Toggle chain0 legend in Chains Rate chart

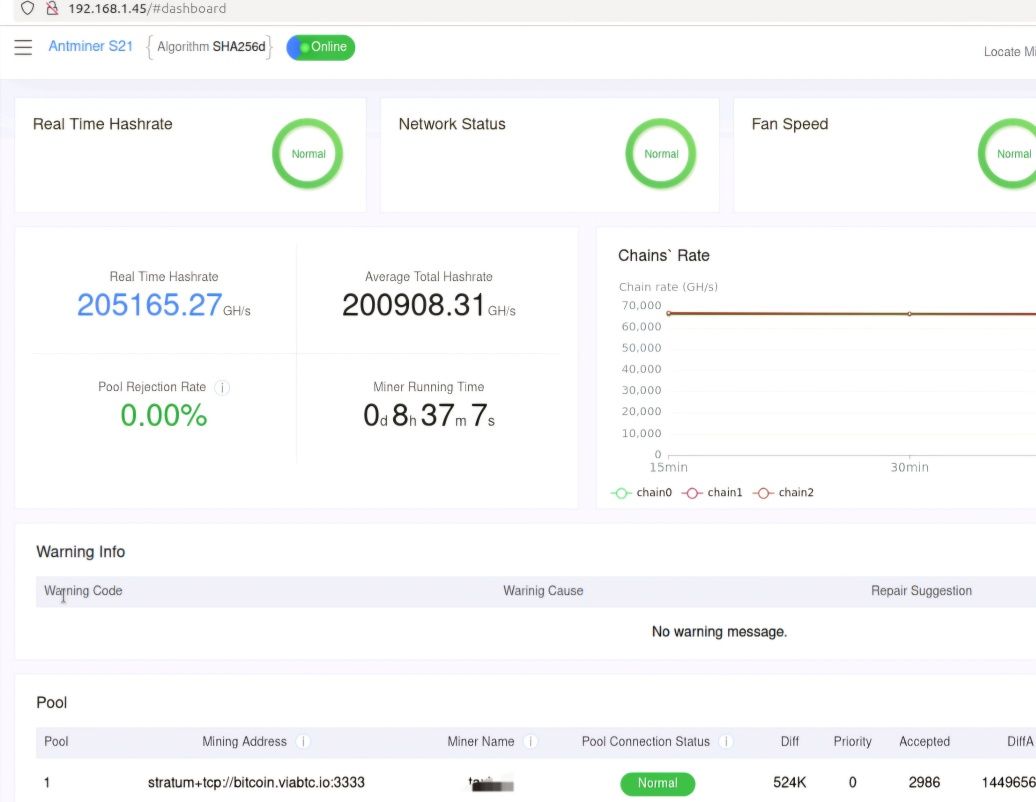tap(642, 493)
